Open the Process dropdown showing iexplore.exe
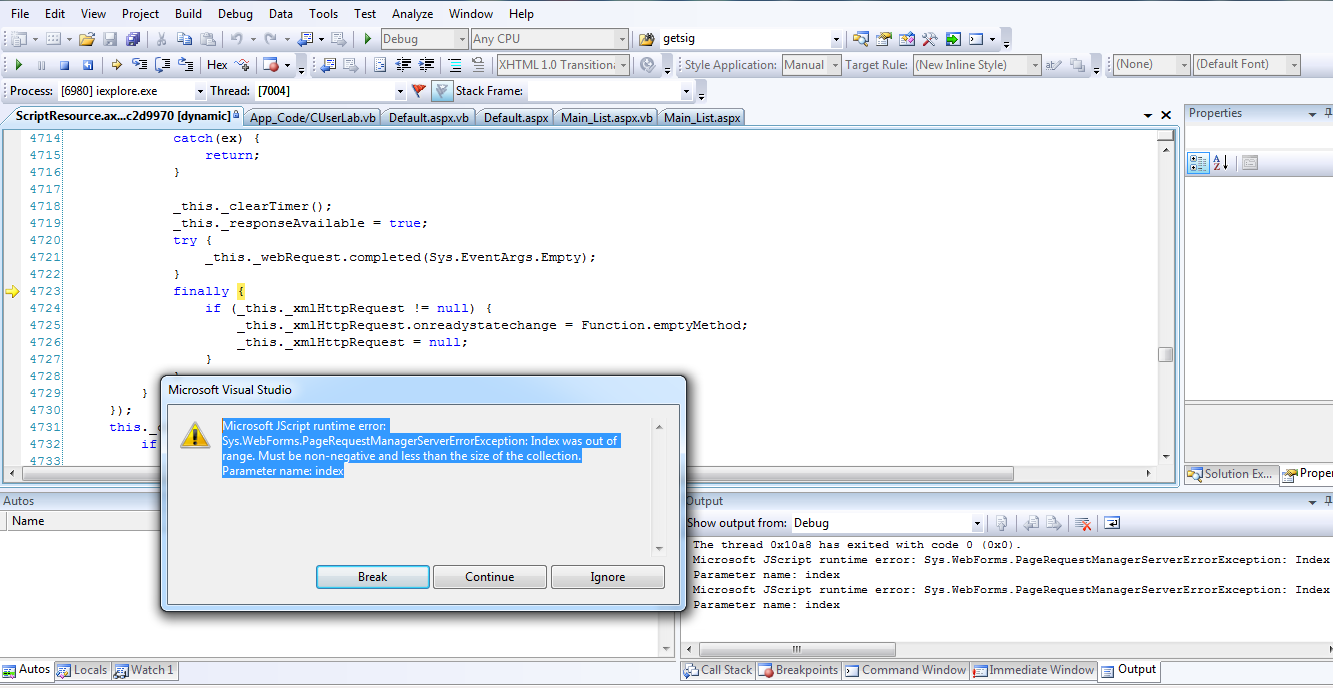1333x688 pixels. [198, 91]
